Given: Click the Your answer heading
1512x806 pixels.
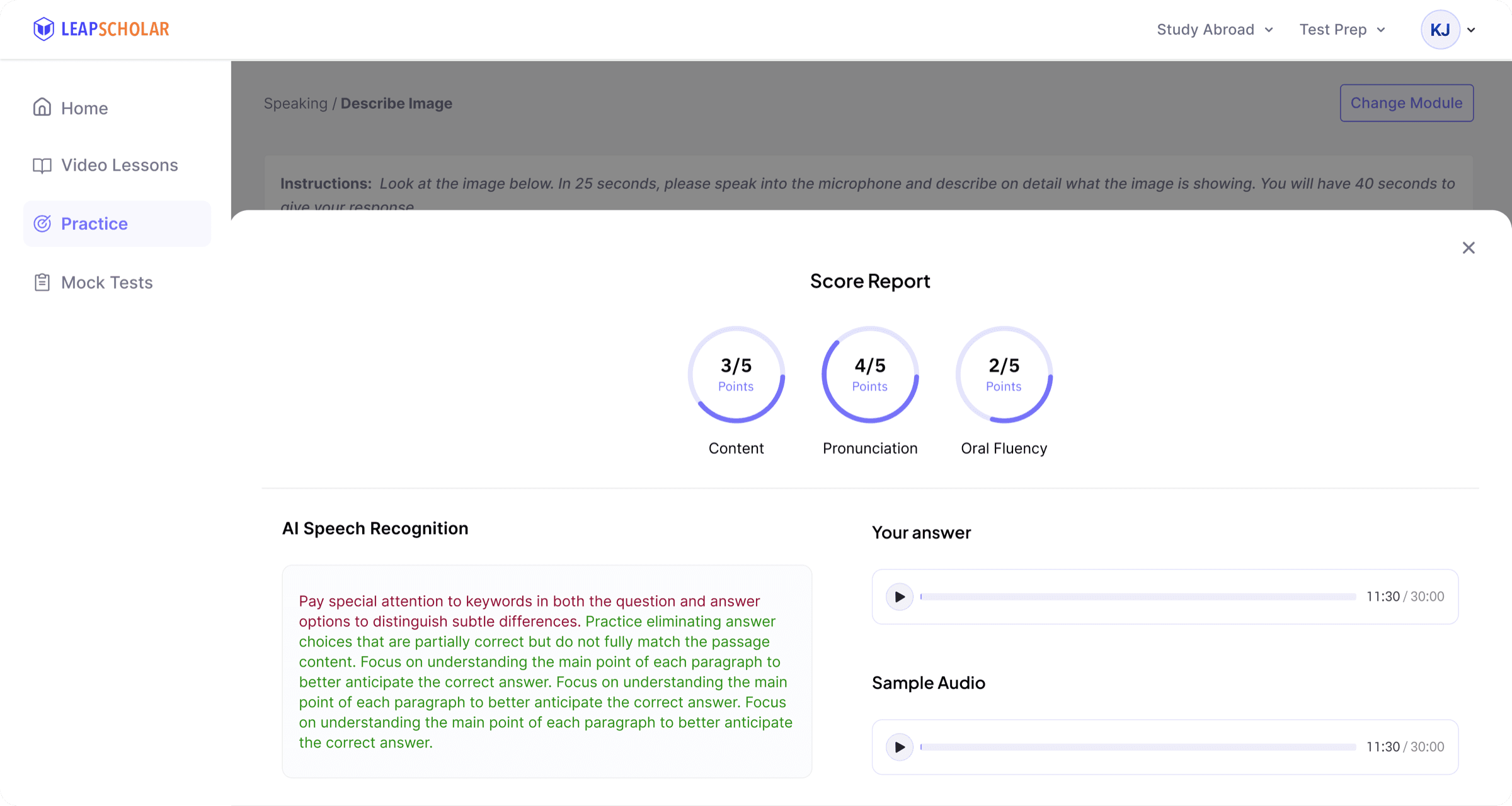Looking at the screenshot, I should click(921, 533).
